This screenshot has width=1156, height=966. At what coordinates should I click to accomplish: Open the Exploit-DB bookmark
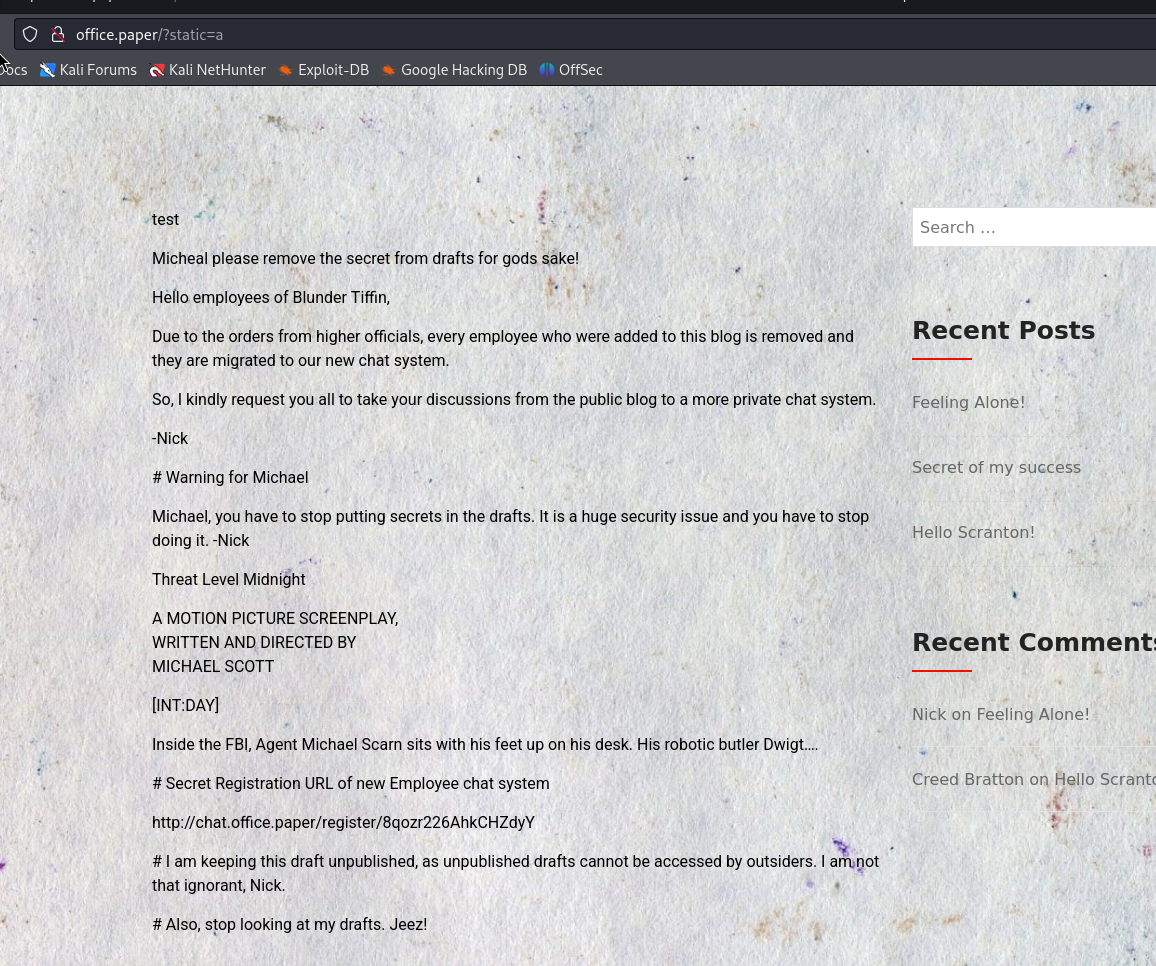pyautogui.click(x=323, y=70)
